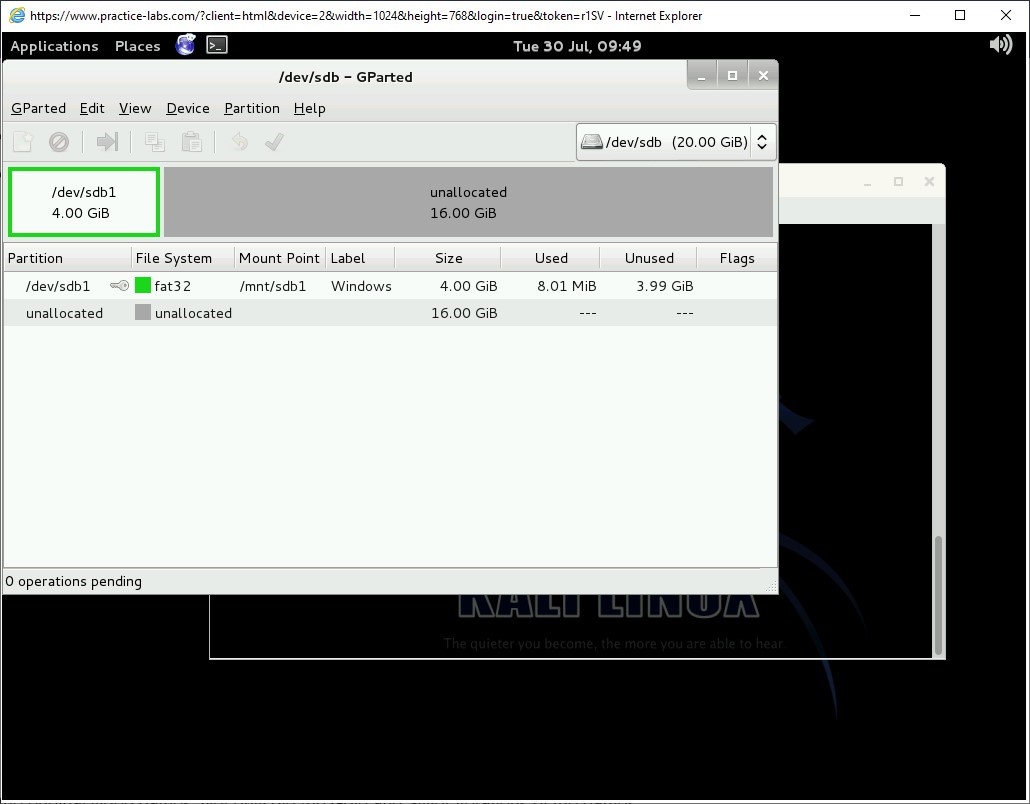Viewport: 1030px width, 804px height.
Task: Open the View menu
Action: 134,108
